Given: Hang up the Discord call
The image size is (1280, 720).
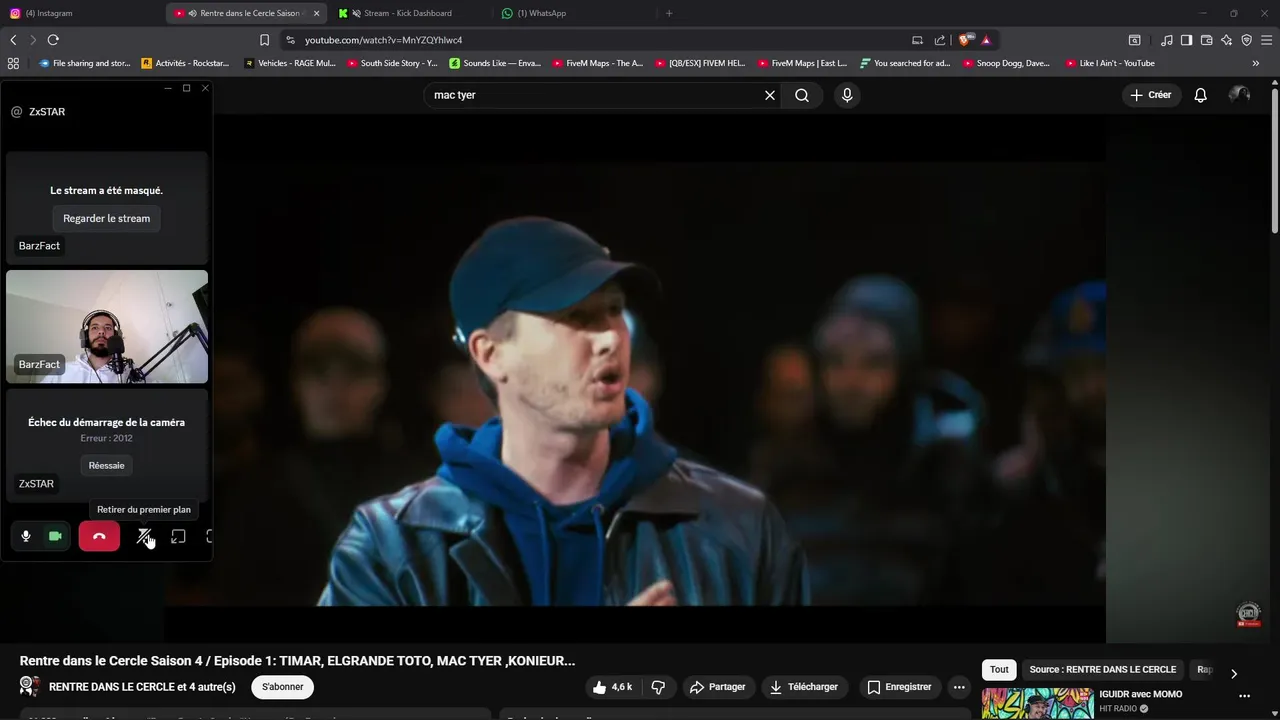Looking at the screenshot, I should point(99,537).
